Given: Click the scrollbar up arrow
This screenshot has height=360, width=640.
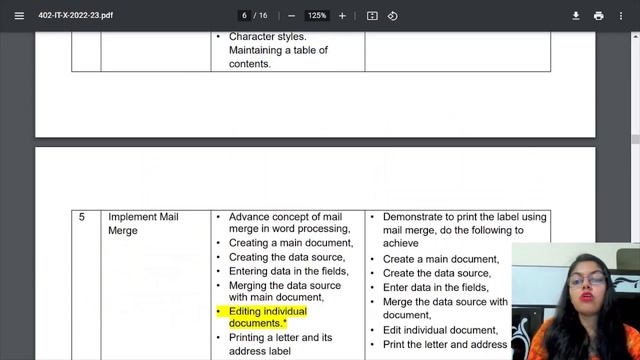Looking at the screenshot, I should pyautogui.click(x=636, y=36).
